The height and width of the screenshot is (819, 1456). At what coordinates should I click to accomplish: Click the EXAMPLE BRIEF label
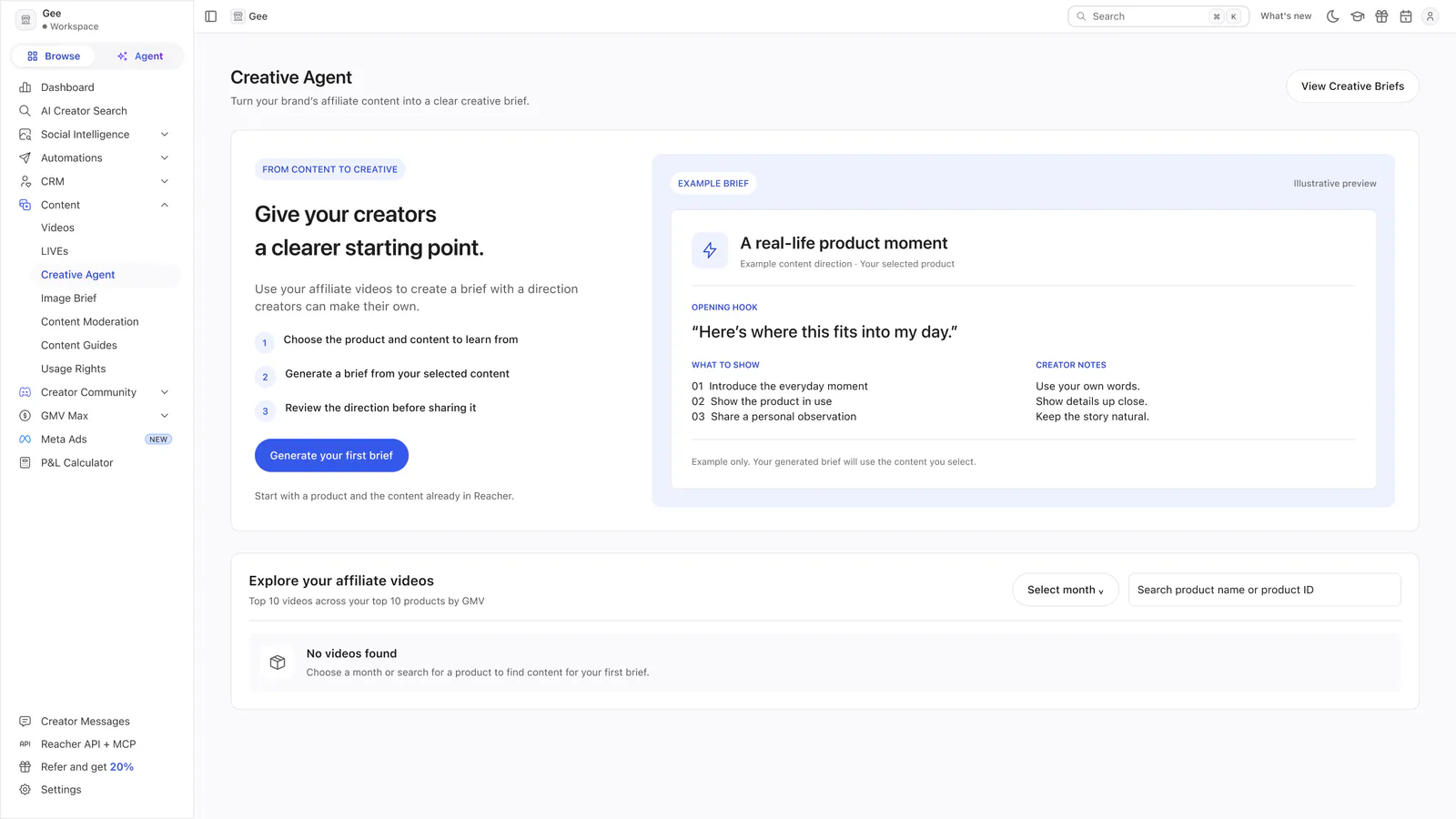pos(713,184)
